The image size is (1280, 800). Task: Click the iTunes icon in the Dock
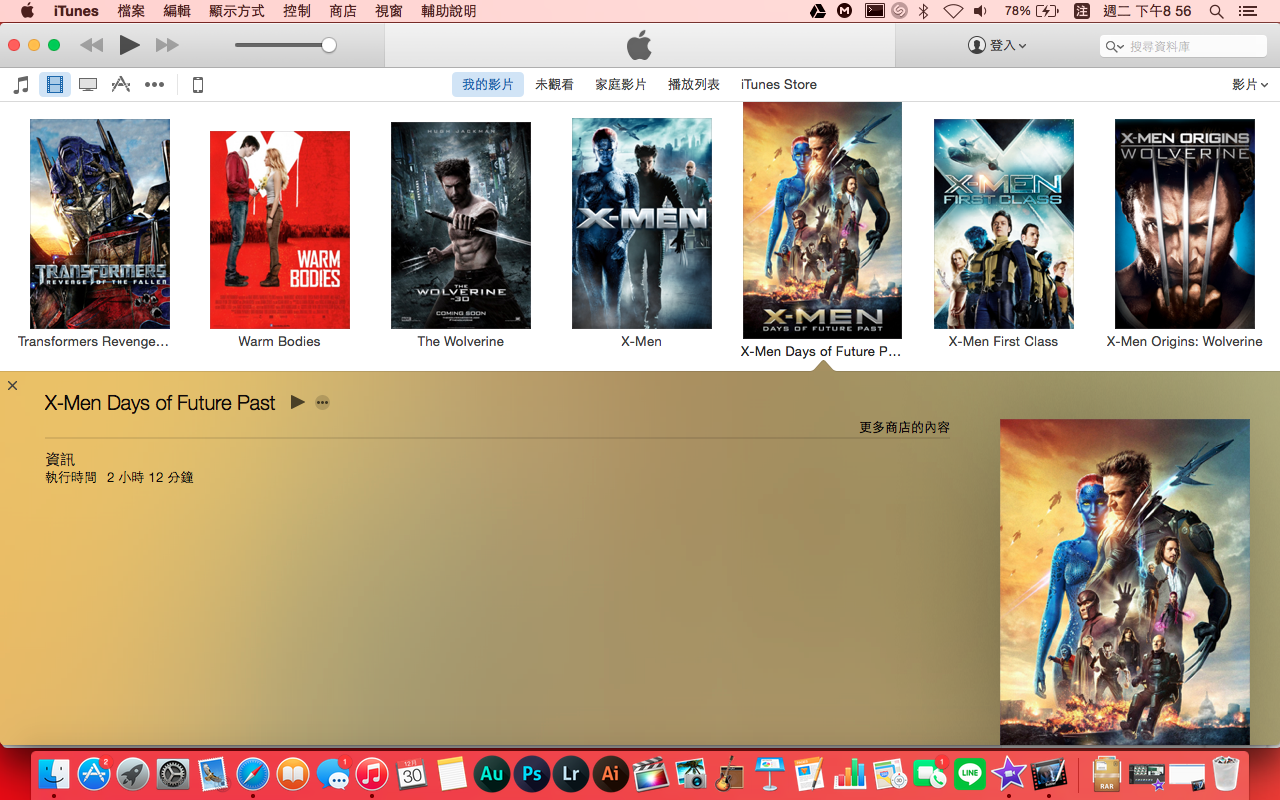(x=372, y=773)
